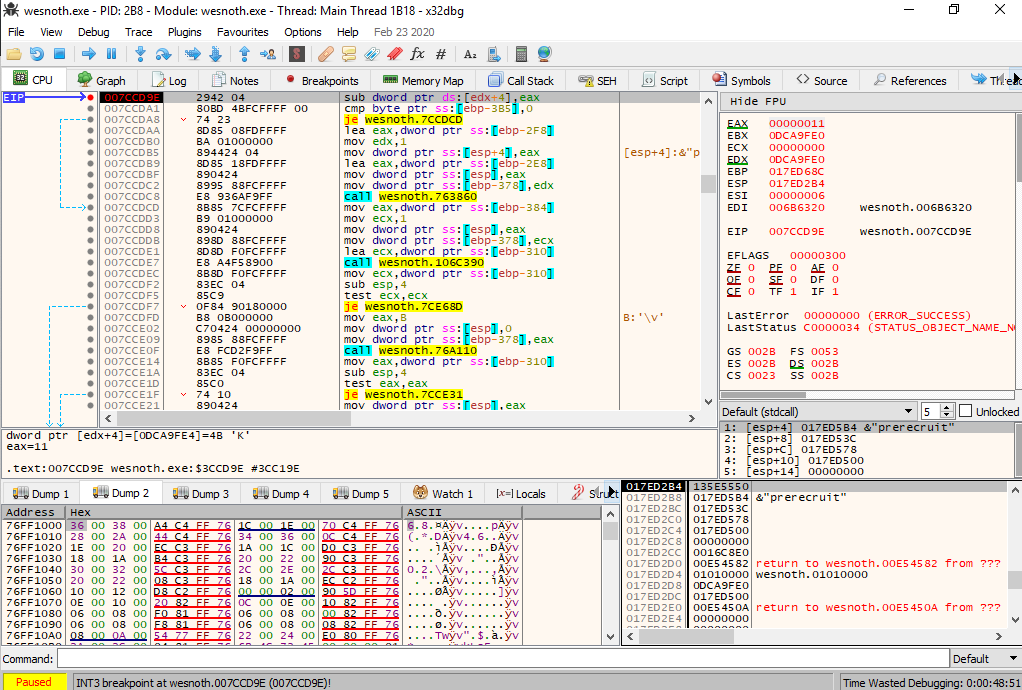Open Patches via bandage icon
The height and width of the screenshot is (690, 1022).
[326, 54]
